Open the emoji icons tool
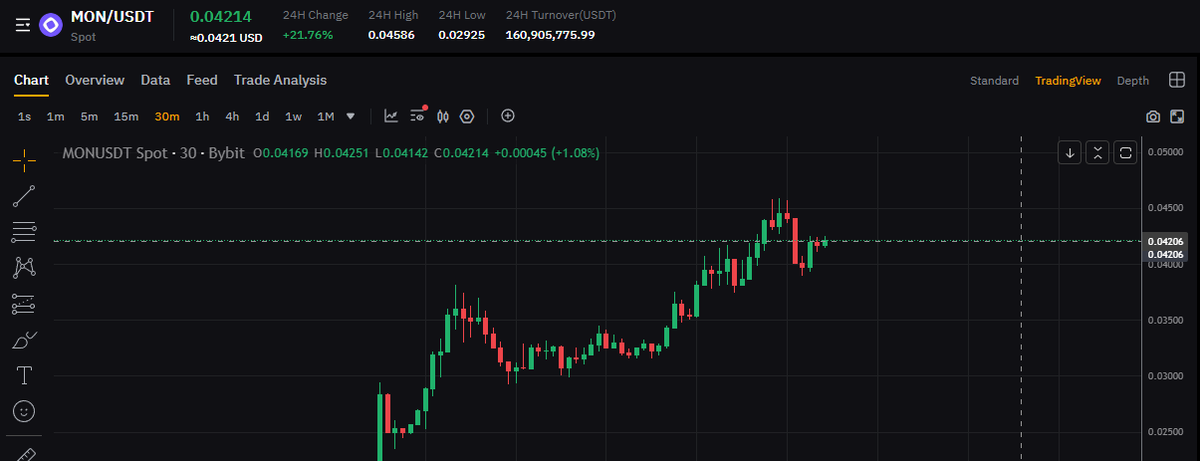The image size is (1200, 461). tap(24, 411)
